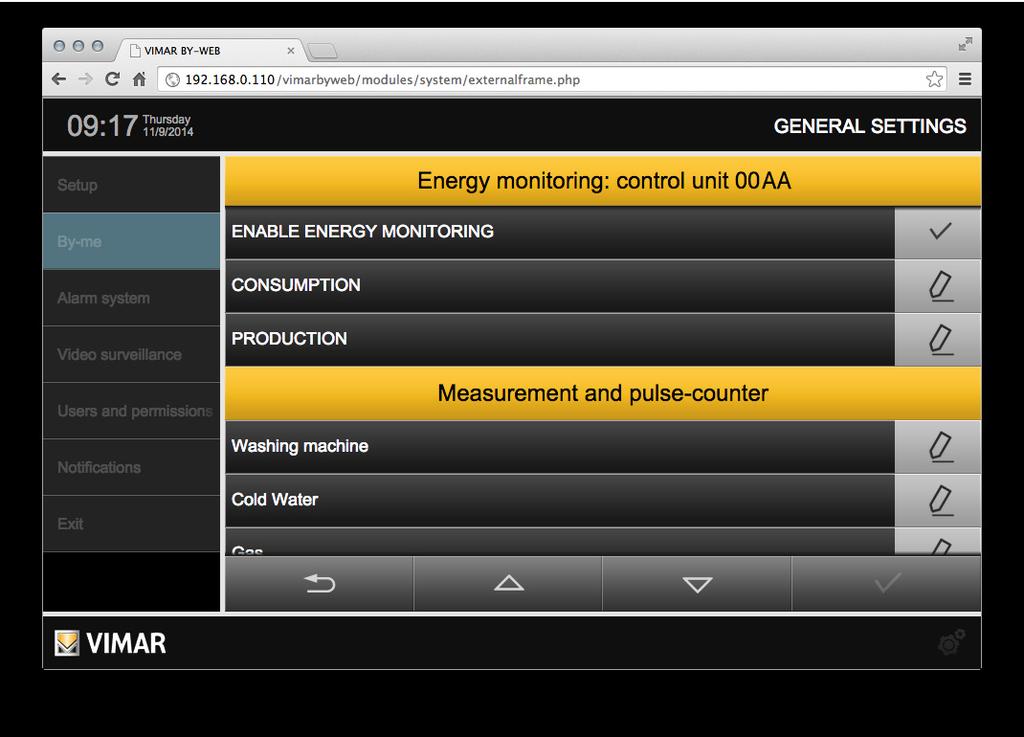Enter fullscreen with the expand arrows icon
Screen dimensions: 1024x737
tap(965, 44)
